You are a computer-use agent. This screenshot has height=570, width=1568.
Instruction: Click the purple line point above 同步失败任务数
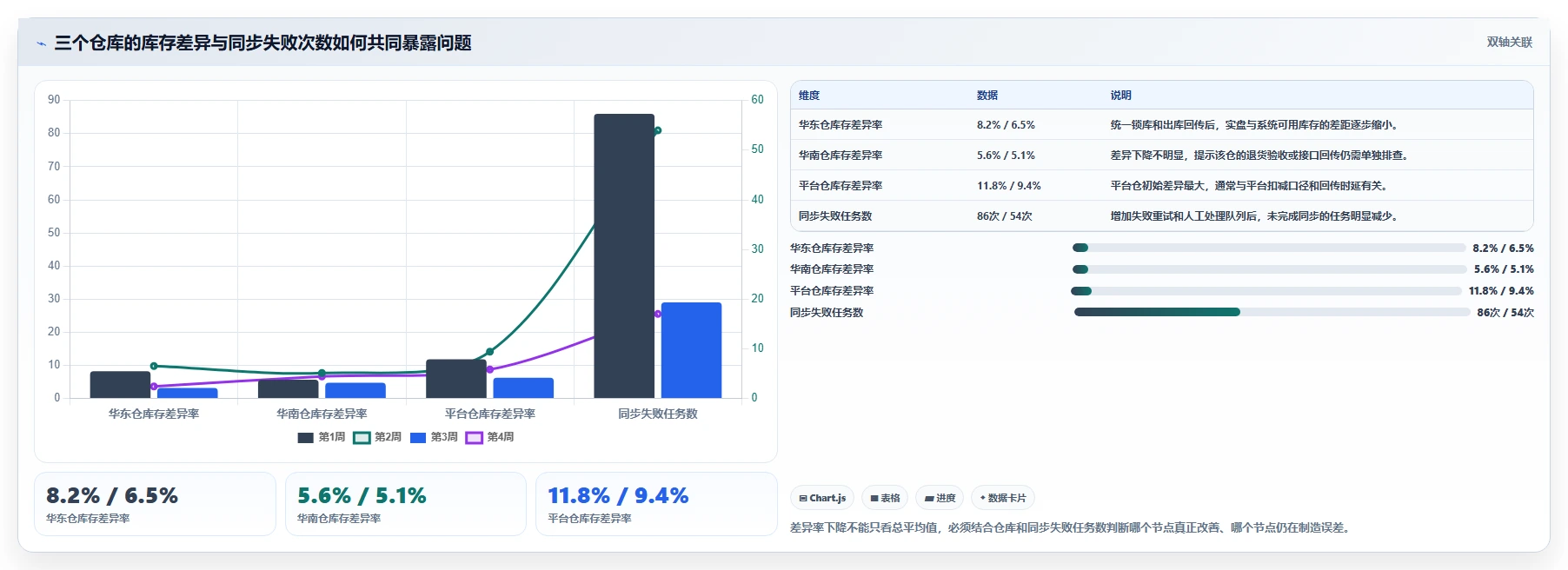point(658,314)
